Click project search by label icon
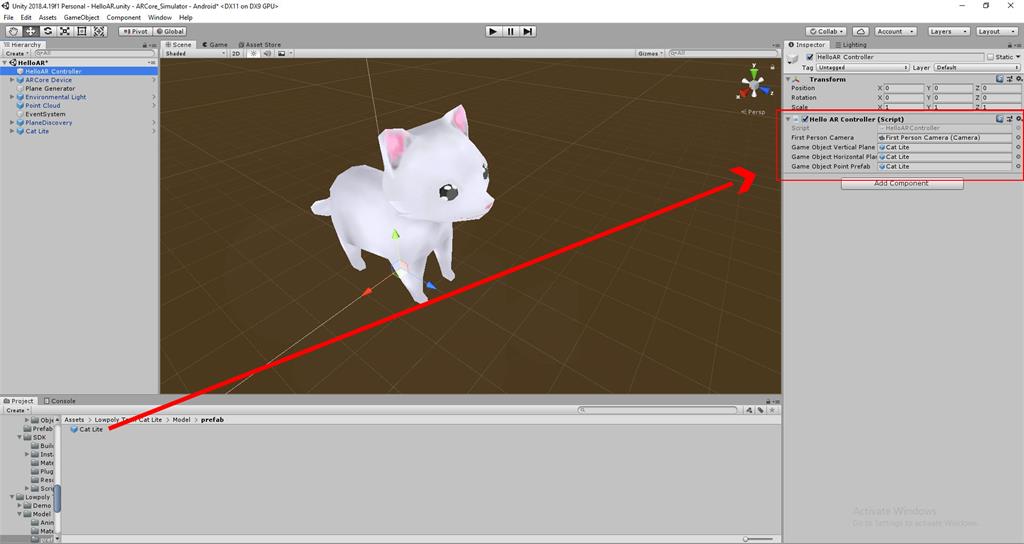Image resolution: width=1024 pixels, height=544 pixels. pyautogui.click(x=761, y=410)
